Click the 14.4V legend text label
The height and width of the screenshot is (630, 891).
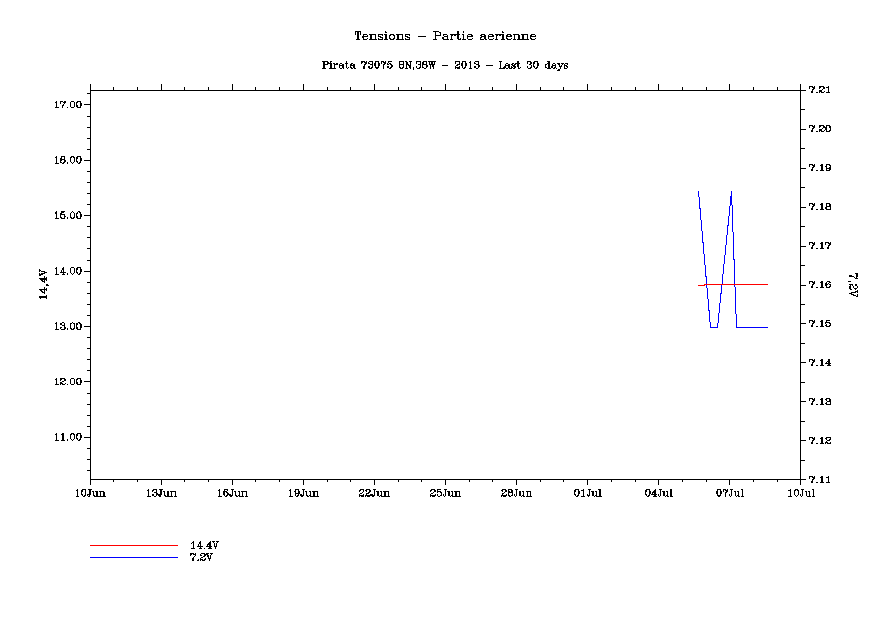click(204, 545)
